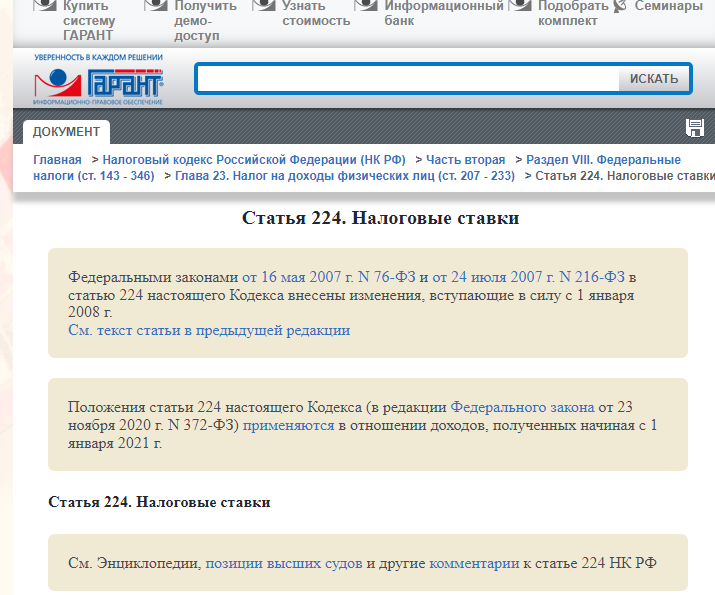Viewport: 715px width, 595px height.
Task: Open Получить демо-доступ link
Action: 205,21
